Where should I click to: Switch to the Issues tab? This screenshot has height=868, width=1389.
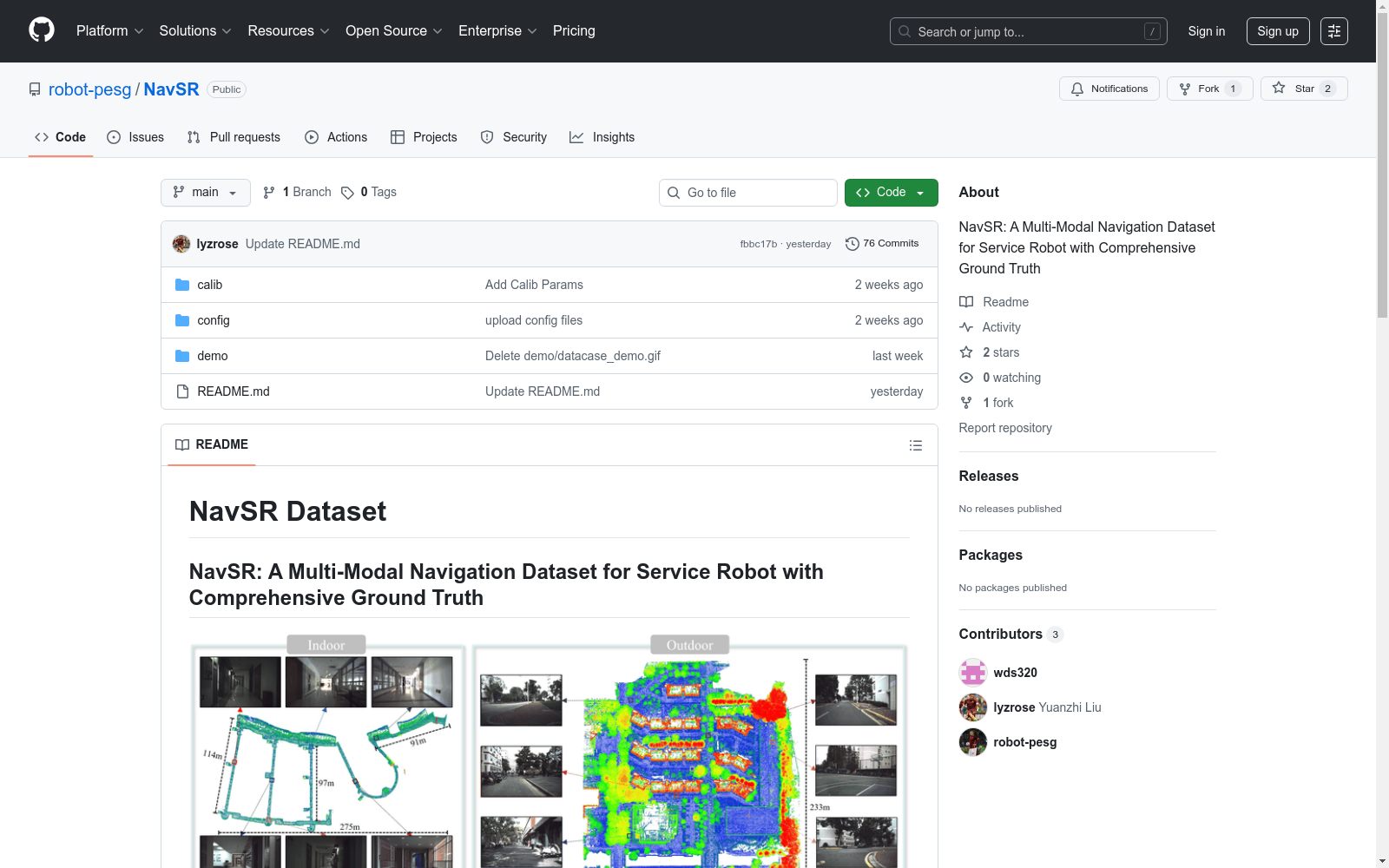tap(135, 137)
